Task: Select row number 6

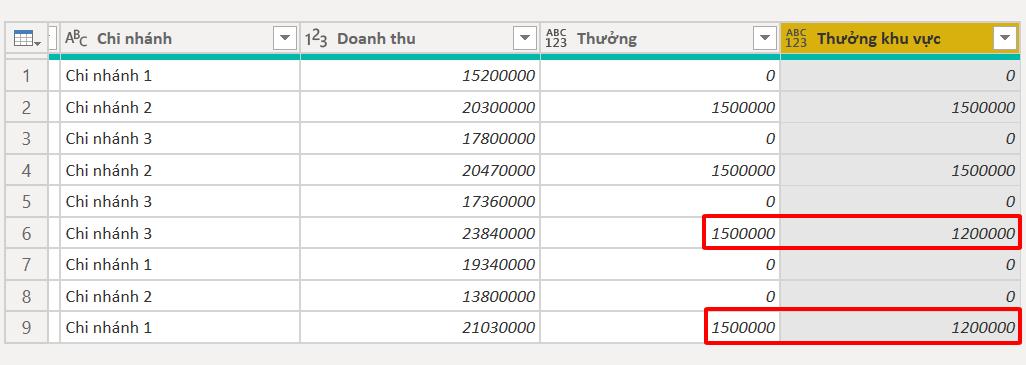Action: 27,234
